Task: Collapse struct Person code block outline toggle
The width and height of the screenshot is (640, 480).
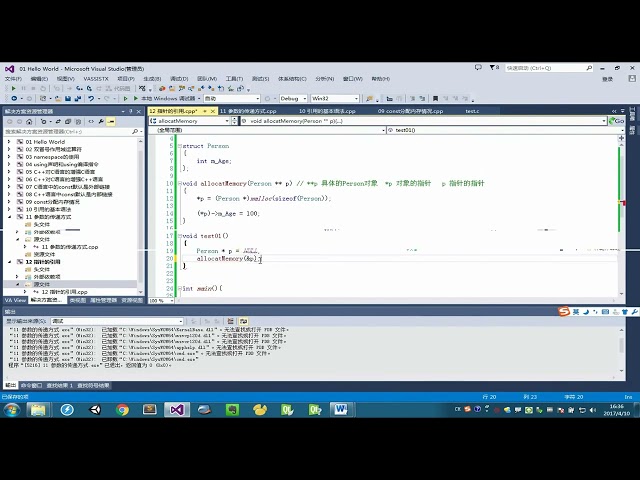Action: pos(180,146)
